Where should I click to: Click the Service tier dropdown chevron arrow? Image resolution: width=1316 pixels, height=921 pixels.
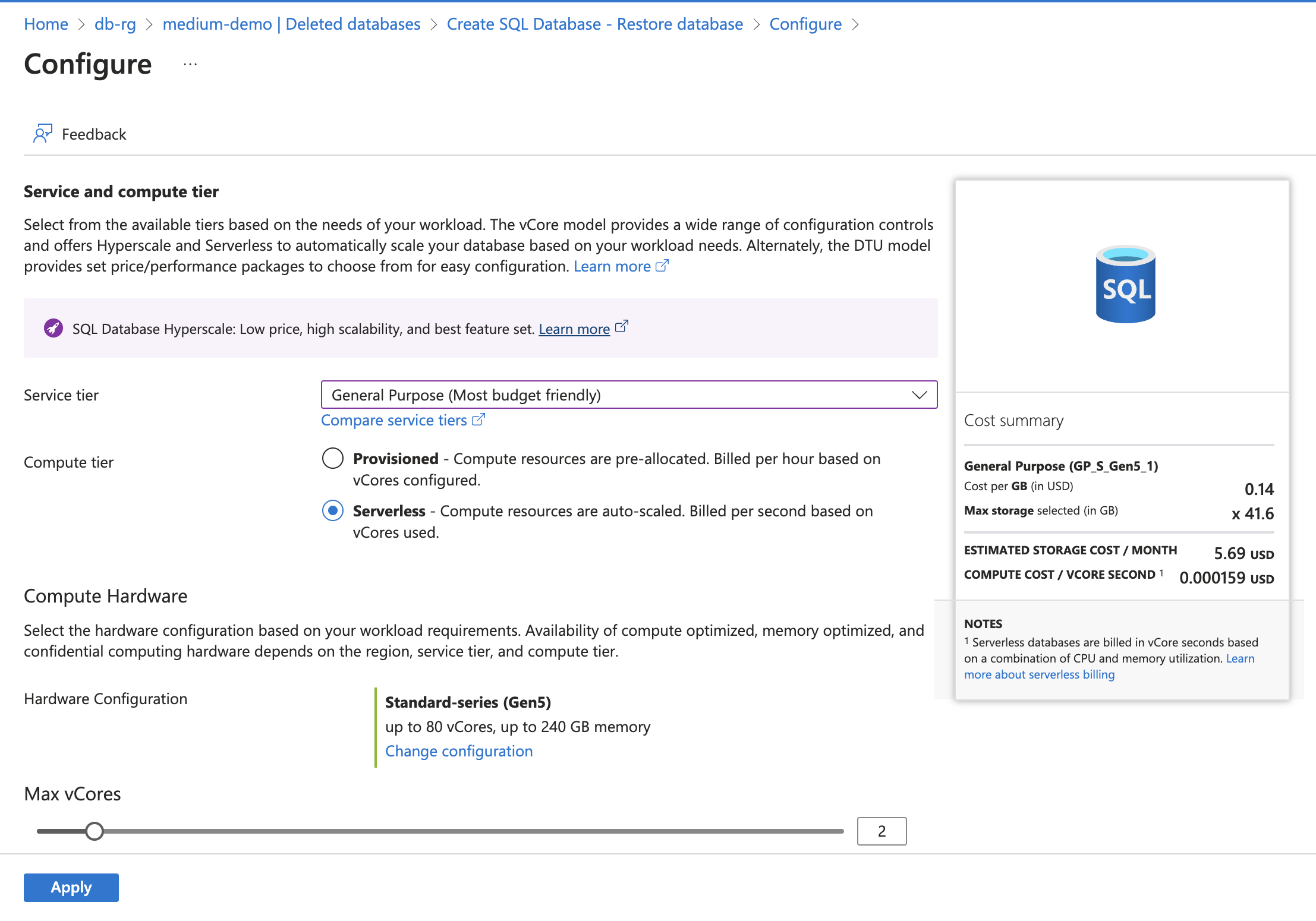click(x=919, y=395)
